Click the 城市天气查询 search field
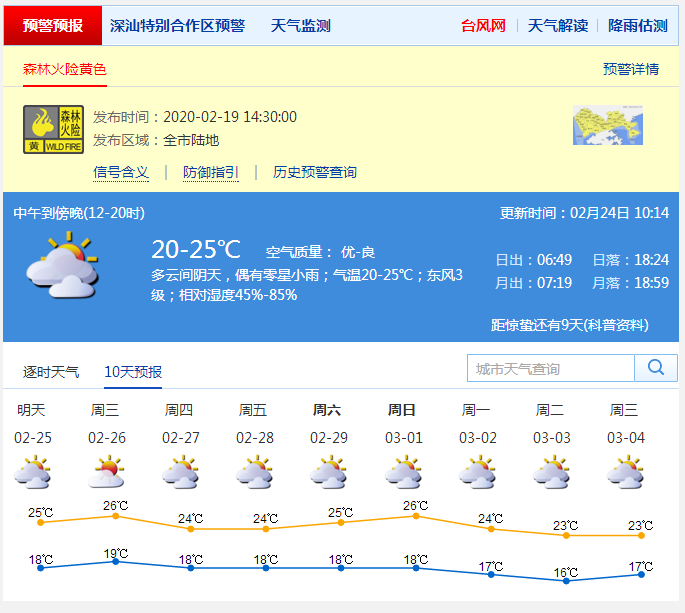The width and height of the screenshot is (685, 613). click(x=550, y=369)
